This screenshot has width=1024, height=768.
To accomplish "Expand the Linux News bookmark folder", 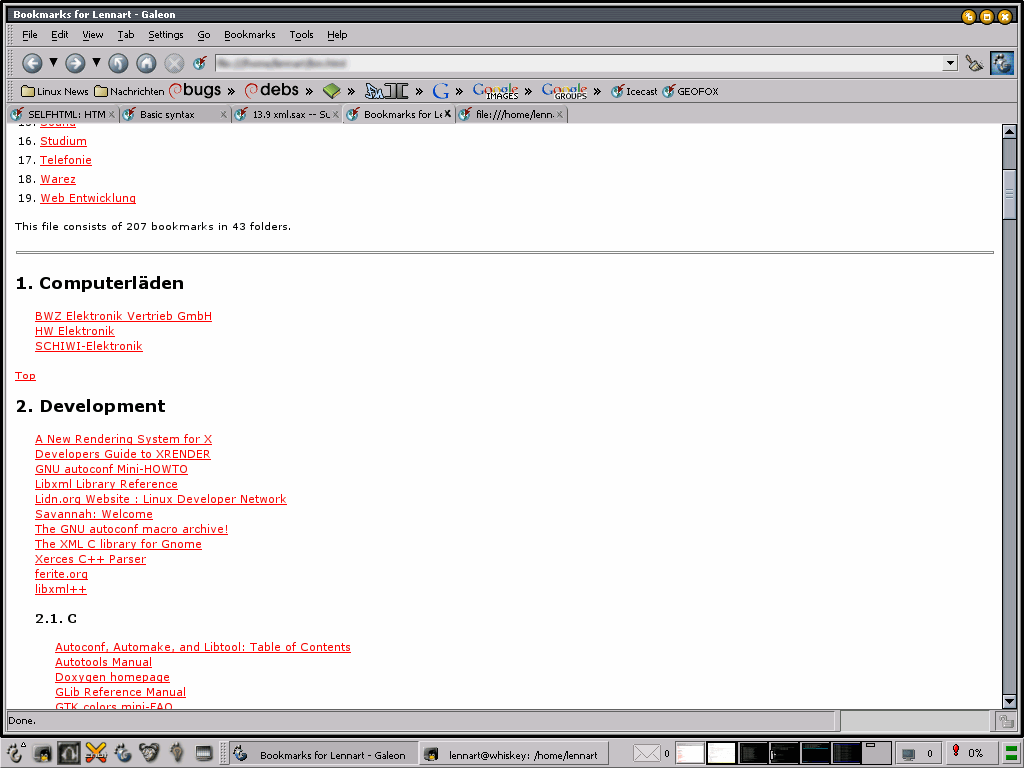I will click(55, 91).
